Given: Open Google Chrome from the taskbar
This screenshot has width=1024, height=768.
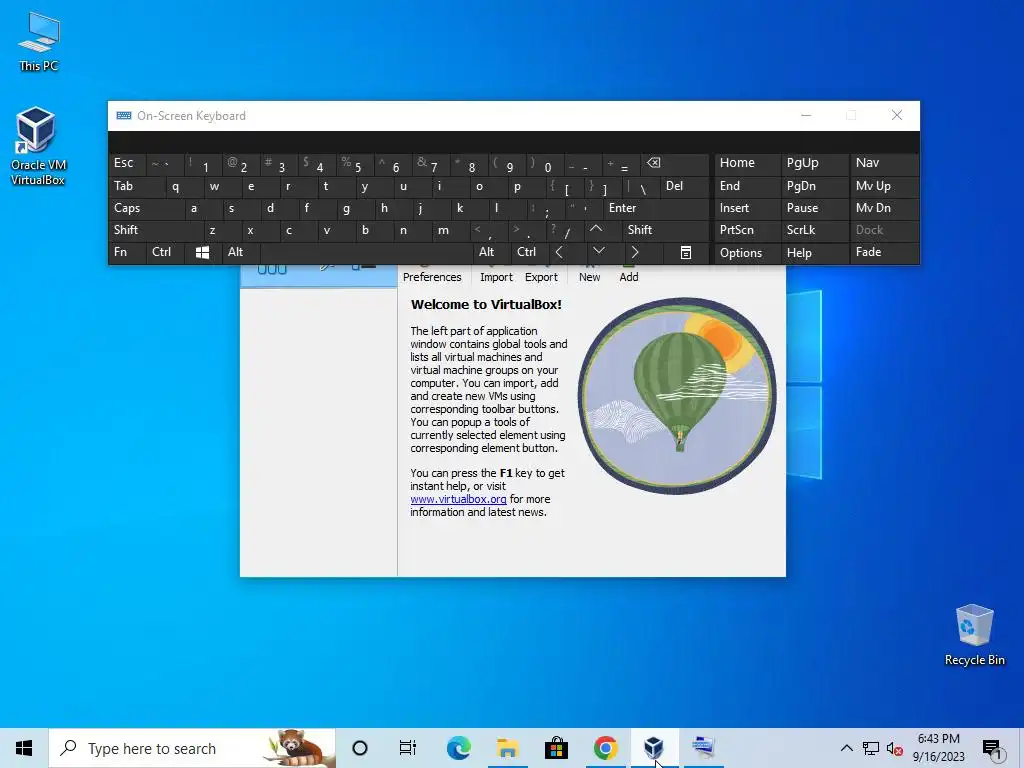Looking at the screenshot, I should 605,748.
